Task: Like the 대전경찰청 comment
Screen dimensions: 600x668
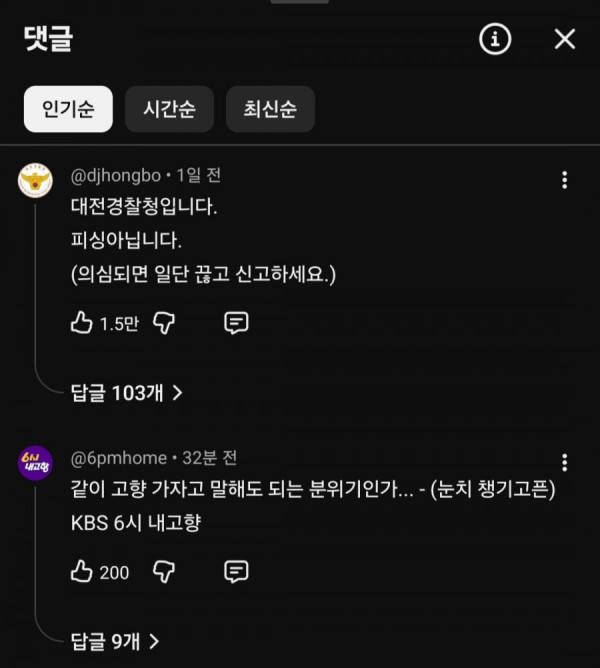Action: click(82, 322)
